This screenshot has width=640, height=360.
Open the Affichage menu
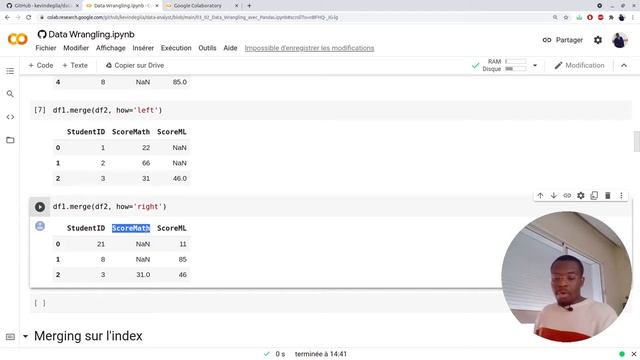click(x=111, y=48)
